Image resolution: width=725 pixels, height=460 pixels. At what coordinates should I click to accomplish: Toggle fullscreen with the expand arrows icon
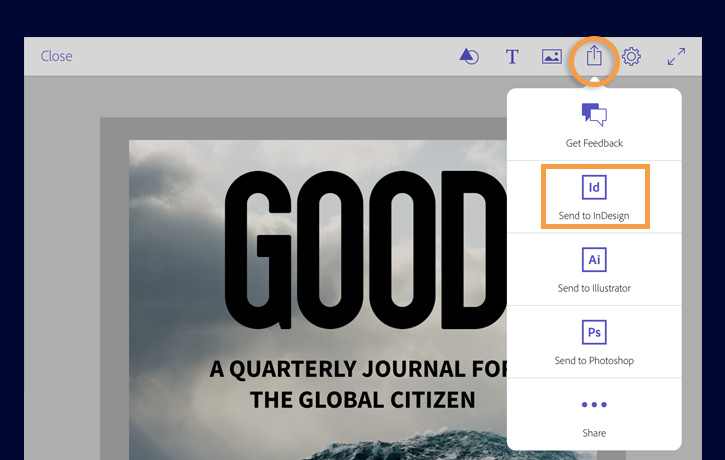click(x=676, y=56)
